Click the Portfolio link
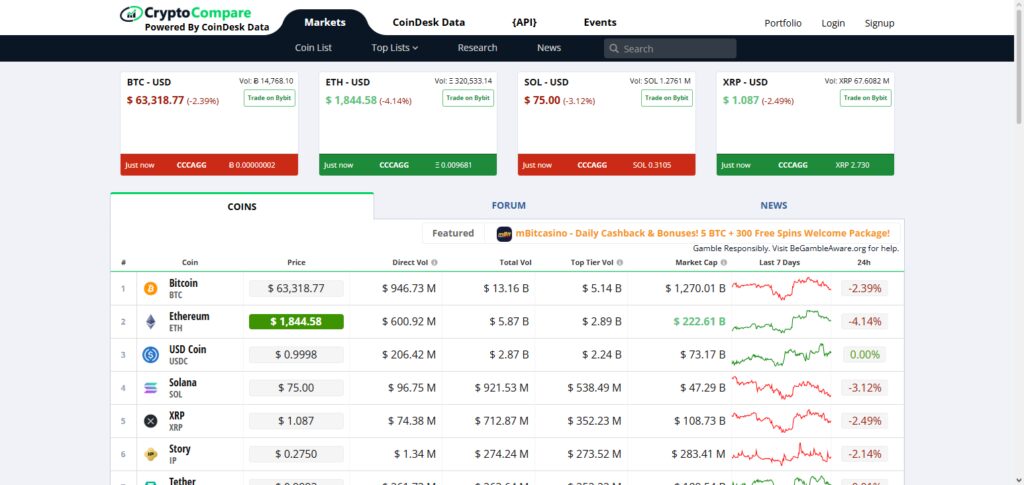 click(782, 23)
